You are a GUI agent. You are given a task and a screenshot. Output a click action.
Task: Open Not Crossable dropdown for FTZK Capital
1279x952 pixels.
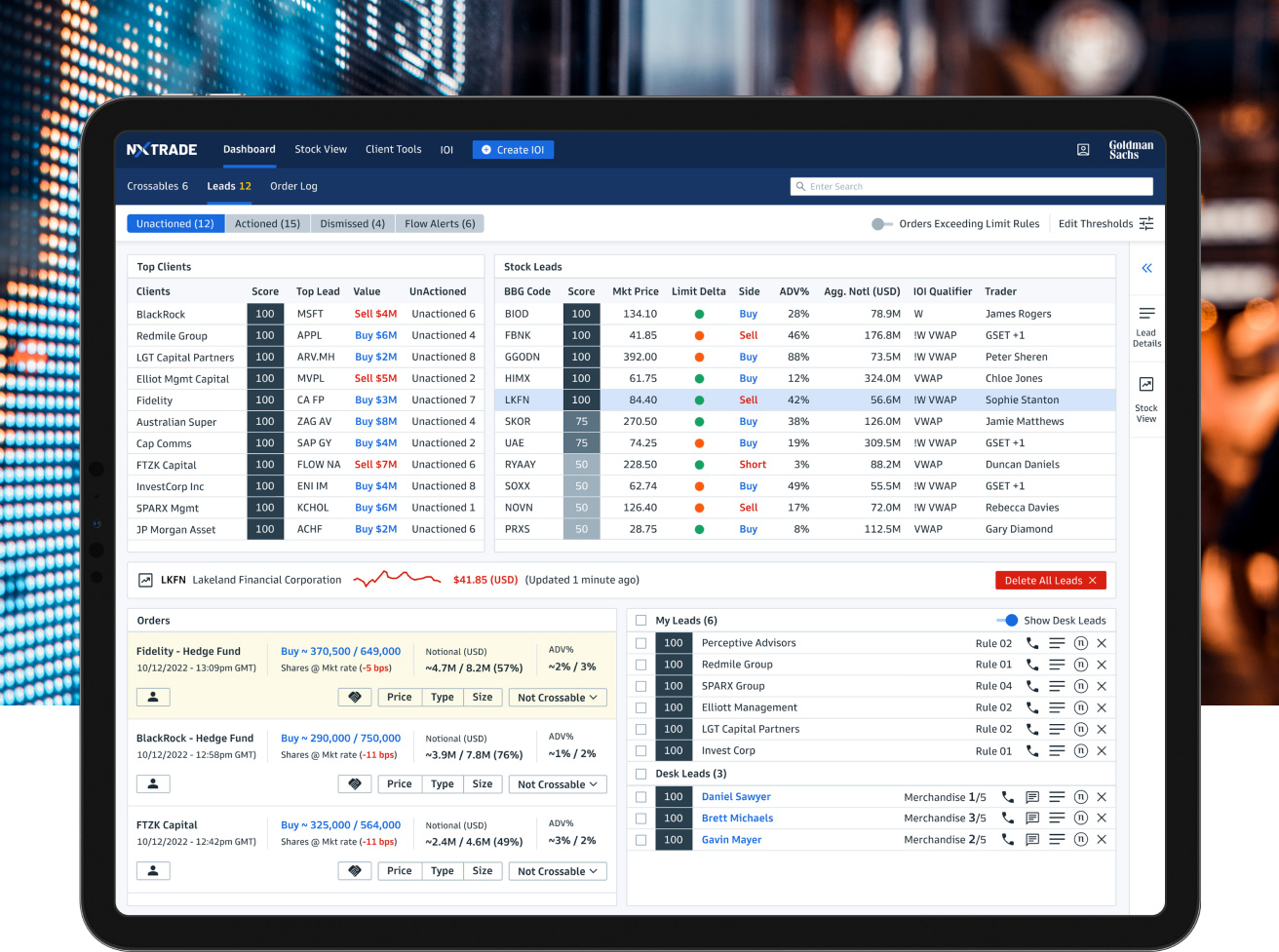tap(558, 871)
